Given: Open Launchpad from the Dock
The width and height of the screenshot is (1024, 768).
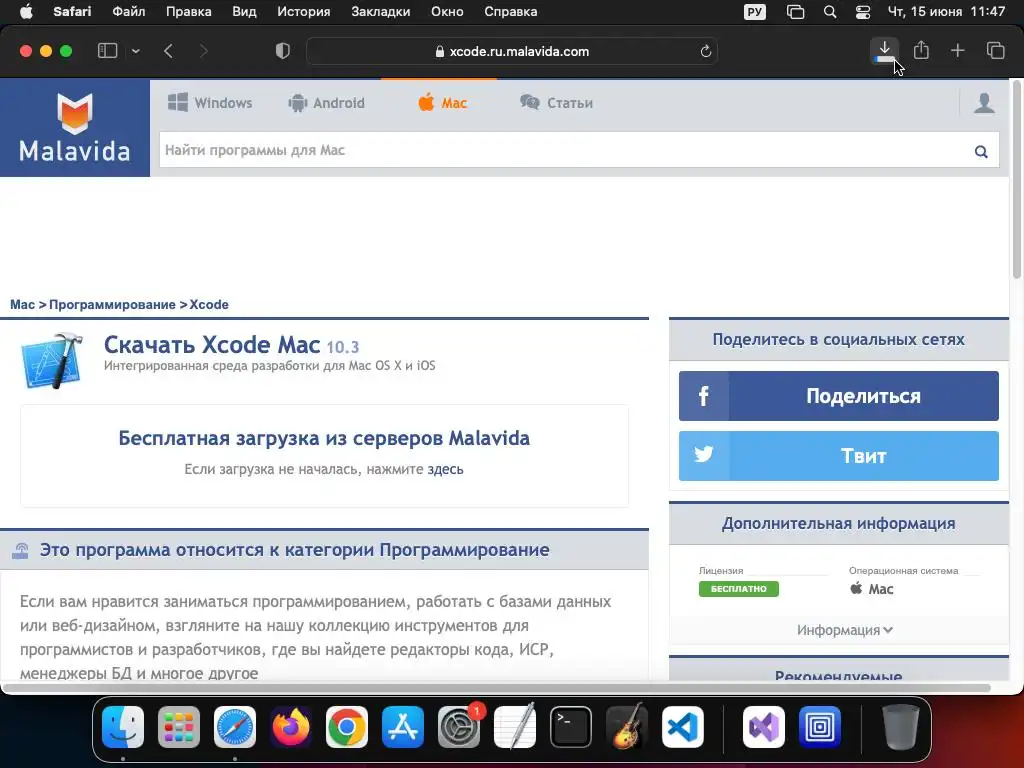Looking at the screenshot, I should pos(179,727).
